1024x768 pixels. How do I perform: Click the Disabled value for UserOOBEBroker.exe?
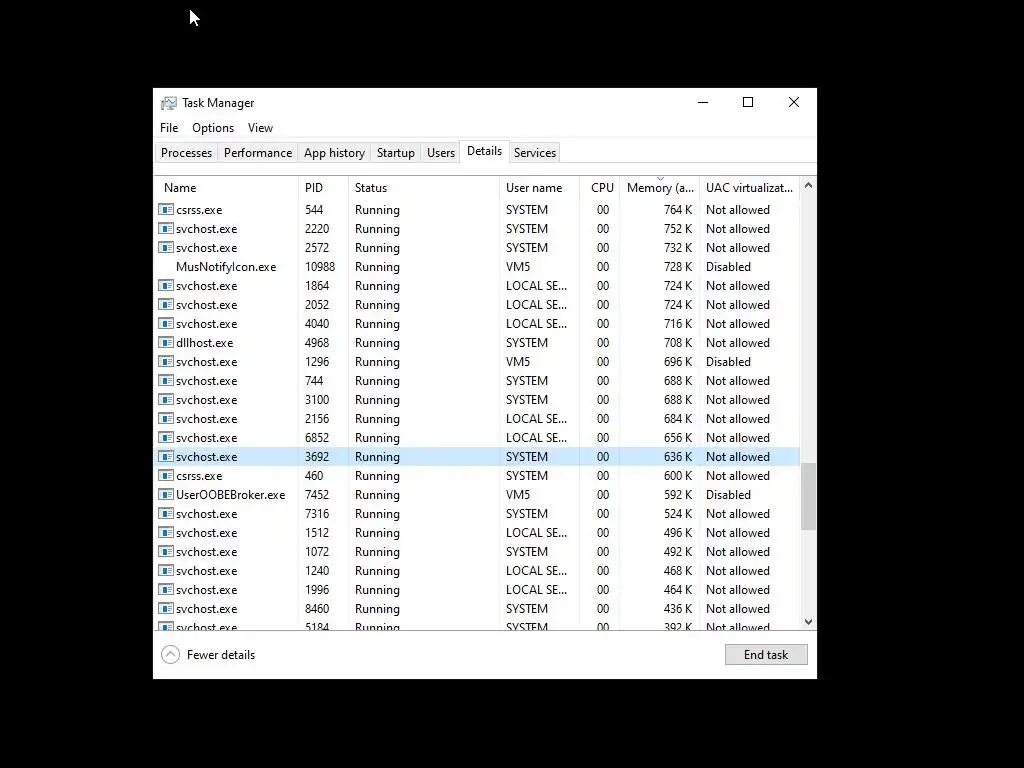pyautogui.click(x=728, y=494)
